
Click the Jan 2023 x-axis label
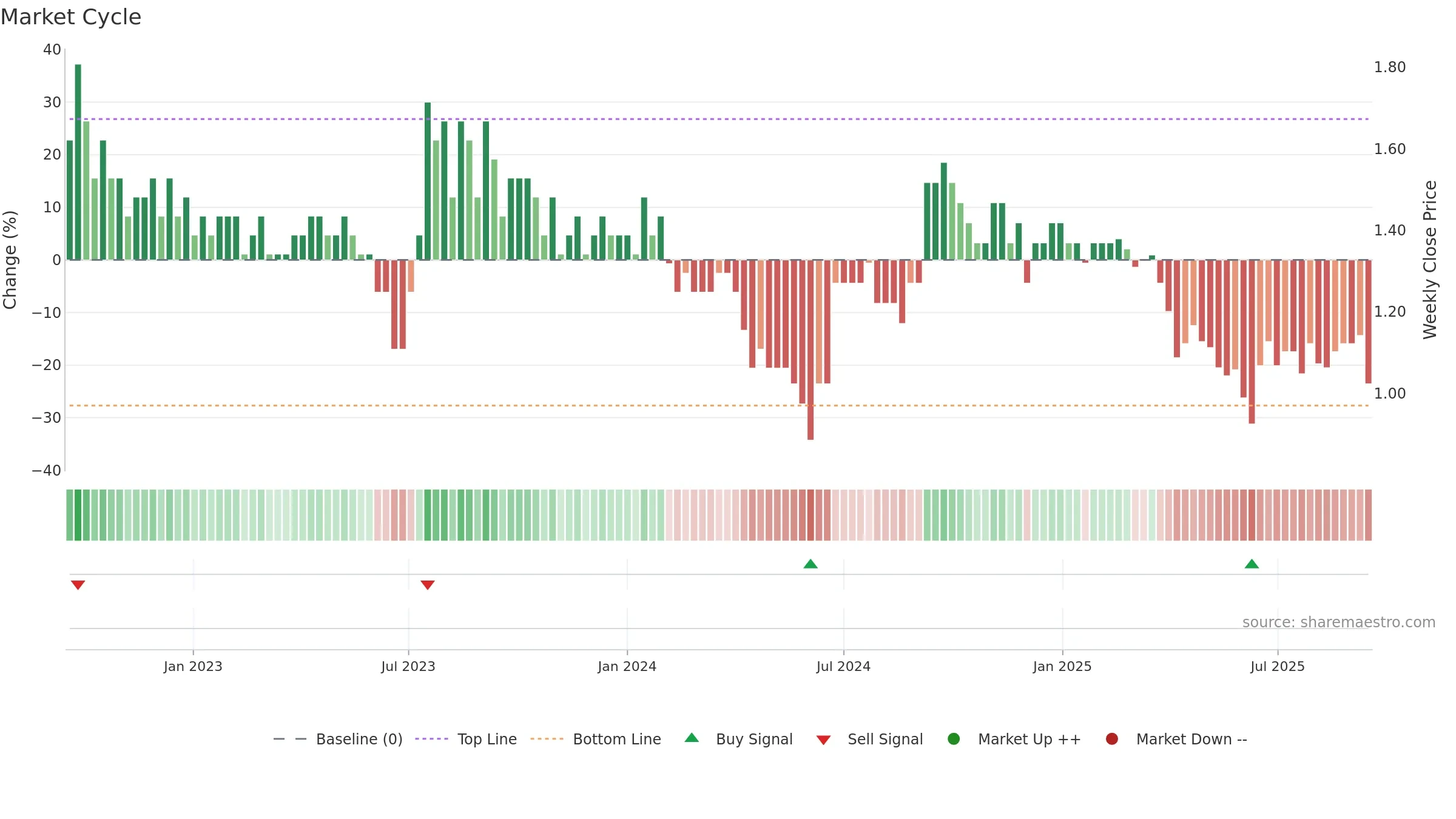click(x=193, y=667)
